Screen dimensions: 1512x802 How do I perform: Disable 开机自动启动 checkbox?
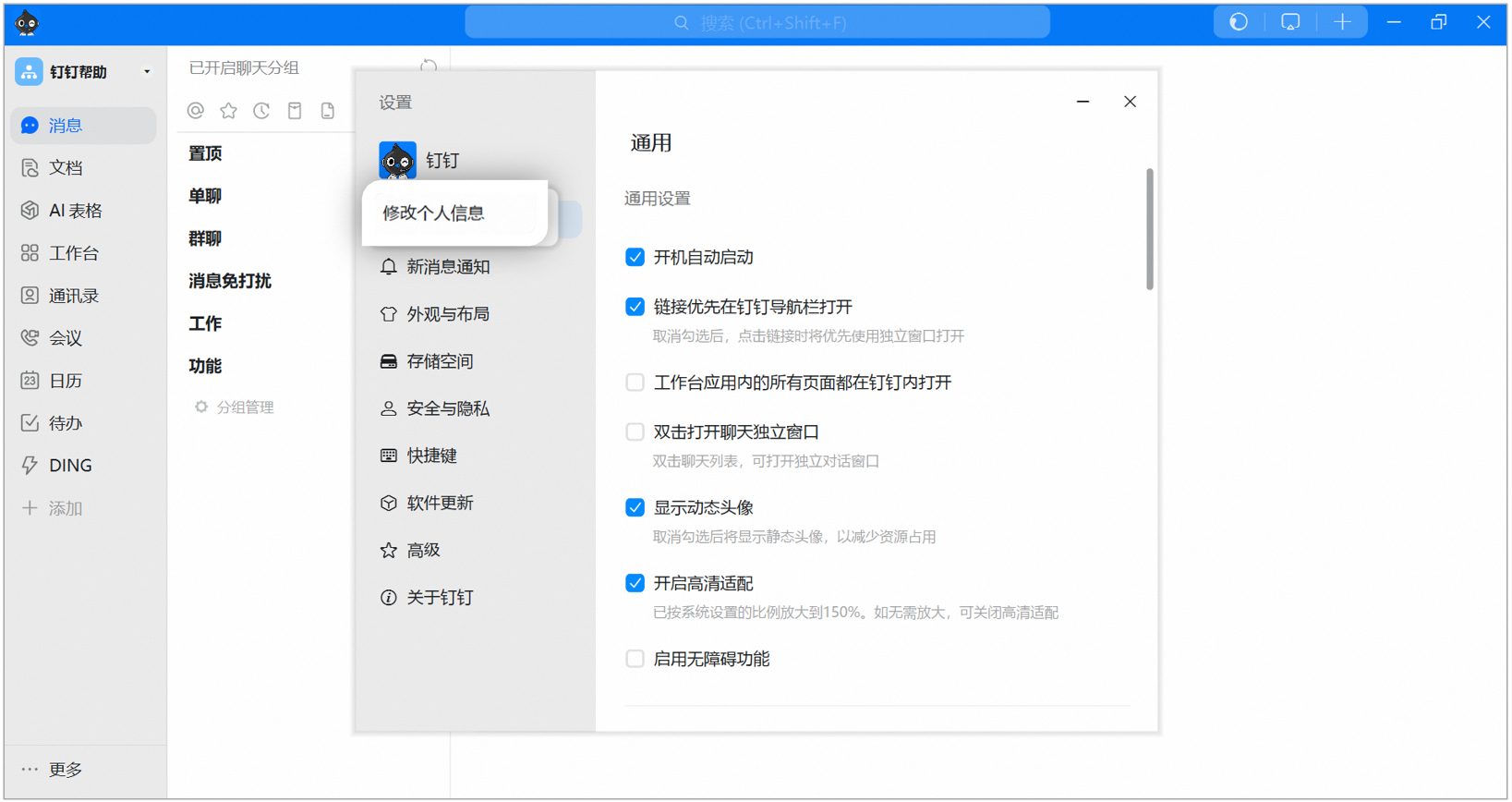pyautogui.click(x=635, y=257)
